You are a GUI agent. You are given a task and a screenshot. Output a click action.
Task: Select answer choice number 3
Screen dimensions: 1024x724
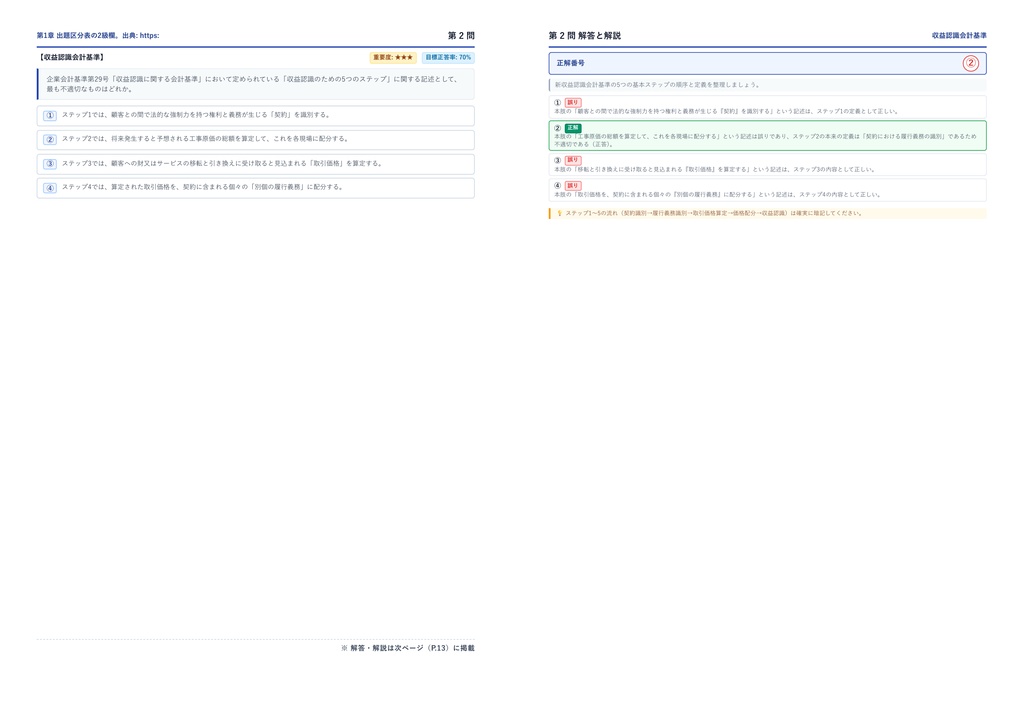point(255,164)
